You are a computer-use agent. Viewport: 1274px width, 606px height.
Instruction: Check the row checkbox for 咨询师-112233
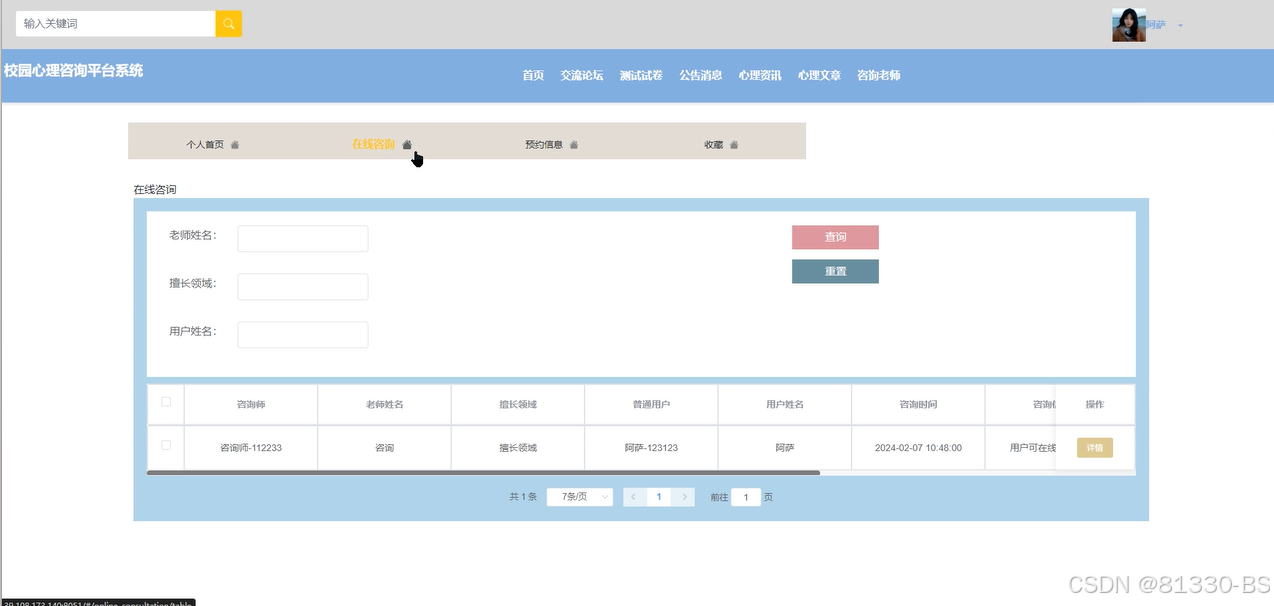coord(166,445)
